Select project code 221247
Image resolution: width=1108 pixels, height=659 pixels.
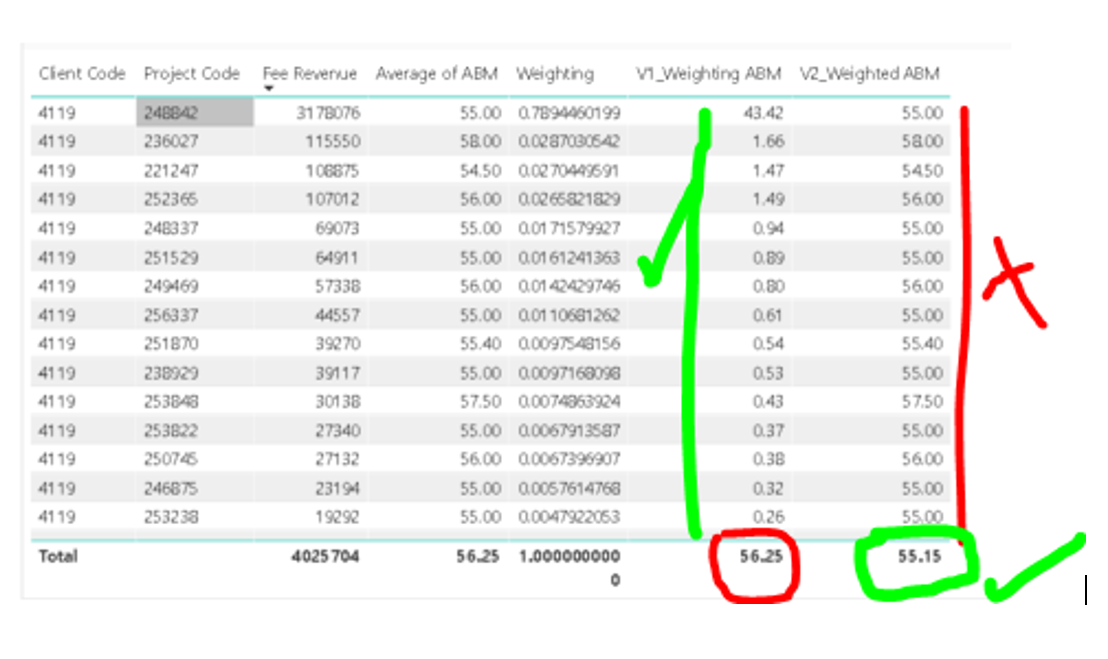click(x=171, y=171)
